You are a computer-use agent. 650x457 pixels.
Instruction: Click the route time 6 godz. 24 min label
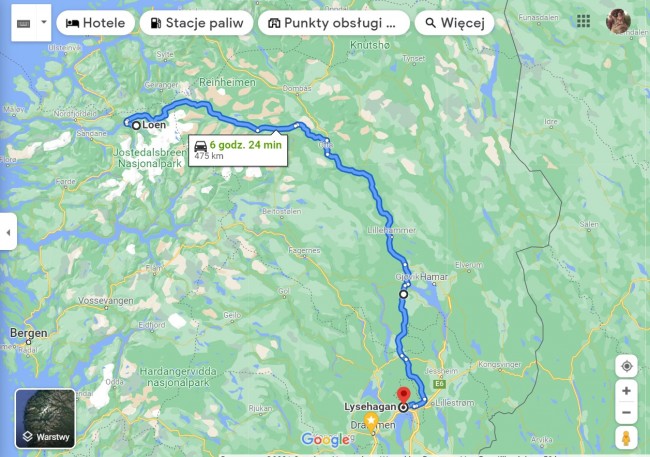click(x=245, y=145)
